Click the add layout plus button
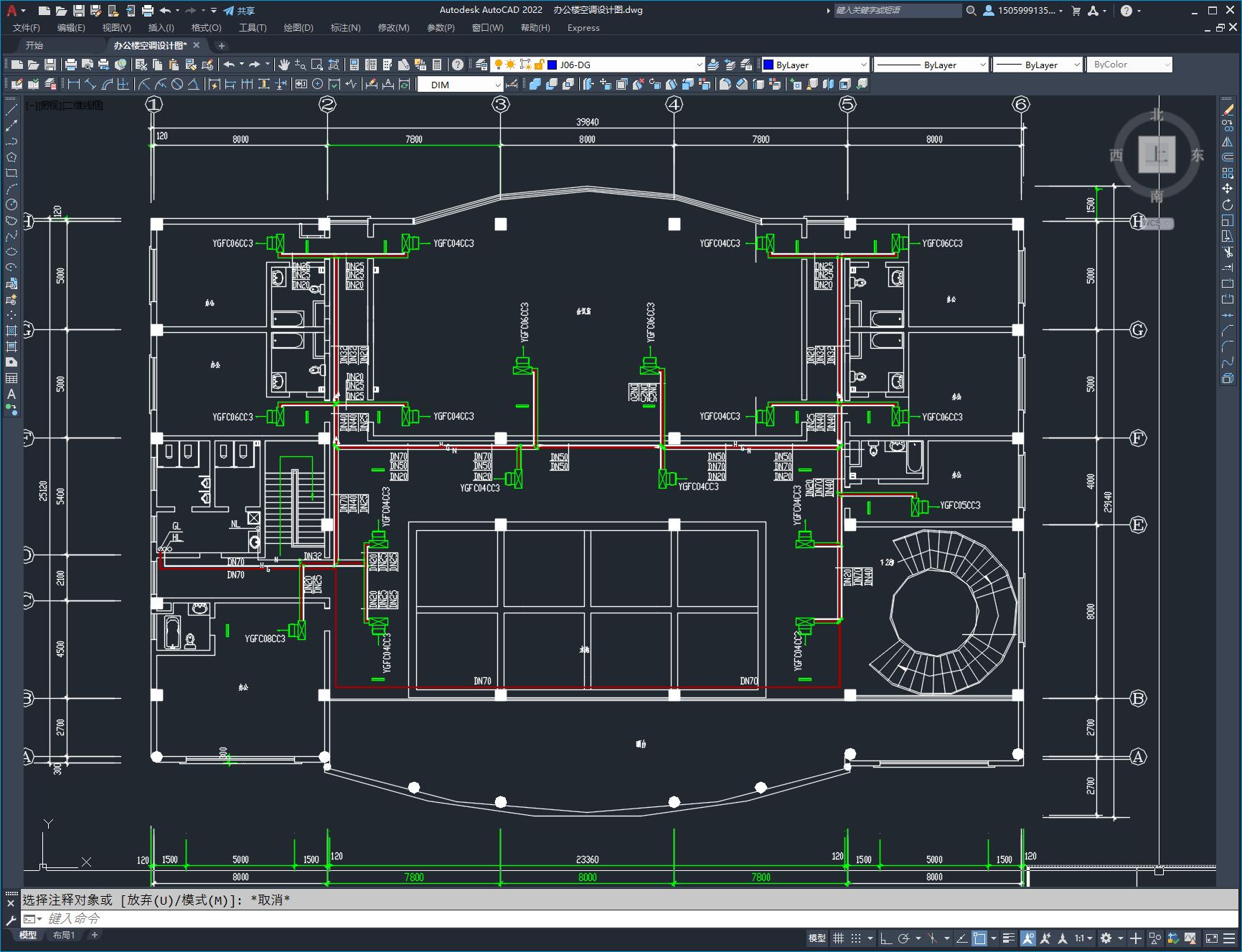This screenshot has height=952, width=1242. 94,935
